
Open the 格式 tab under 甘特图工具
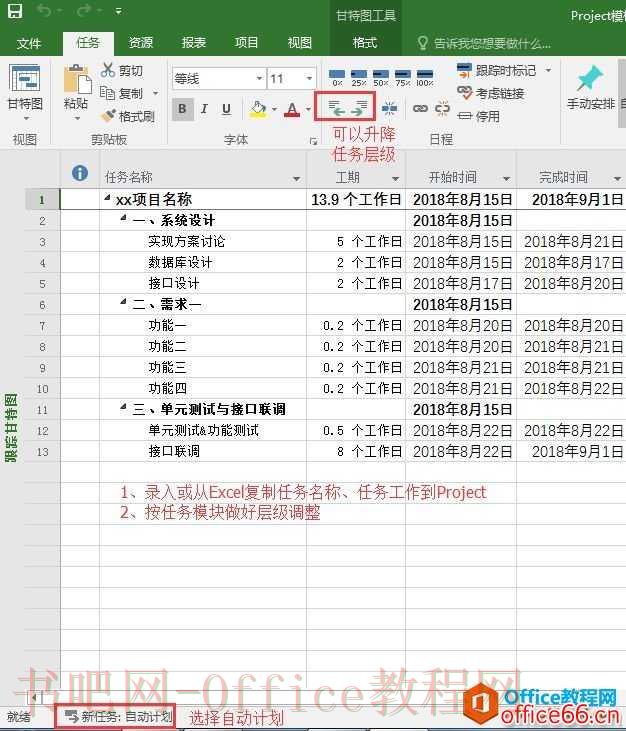[x=365, y=43]
